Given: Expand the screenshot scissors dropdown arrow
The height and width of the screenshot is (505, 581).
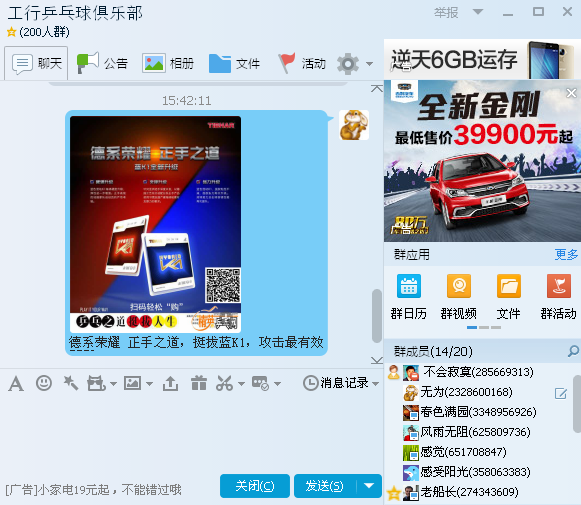Looking at the screenshot, I should (x=241, y=384).
